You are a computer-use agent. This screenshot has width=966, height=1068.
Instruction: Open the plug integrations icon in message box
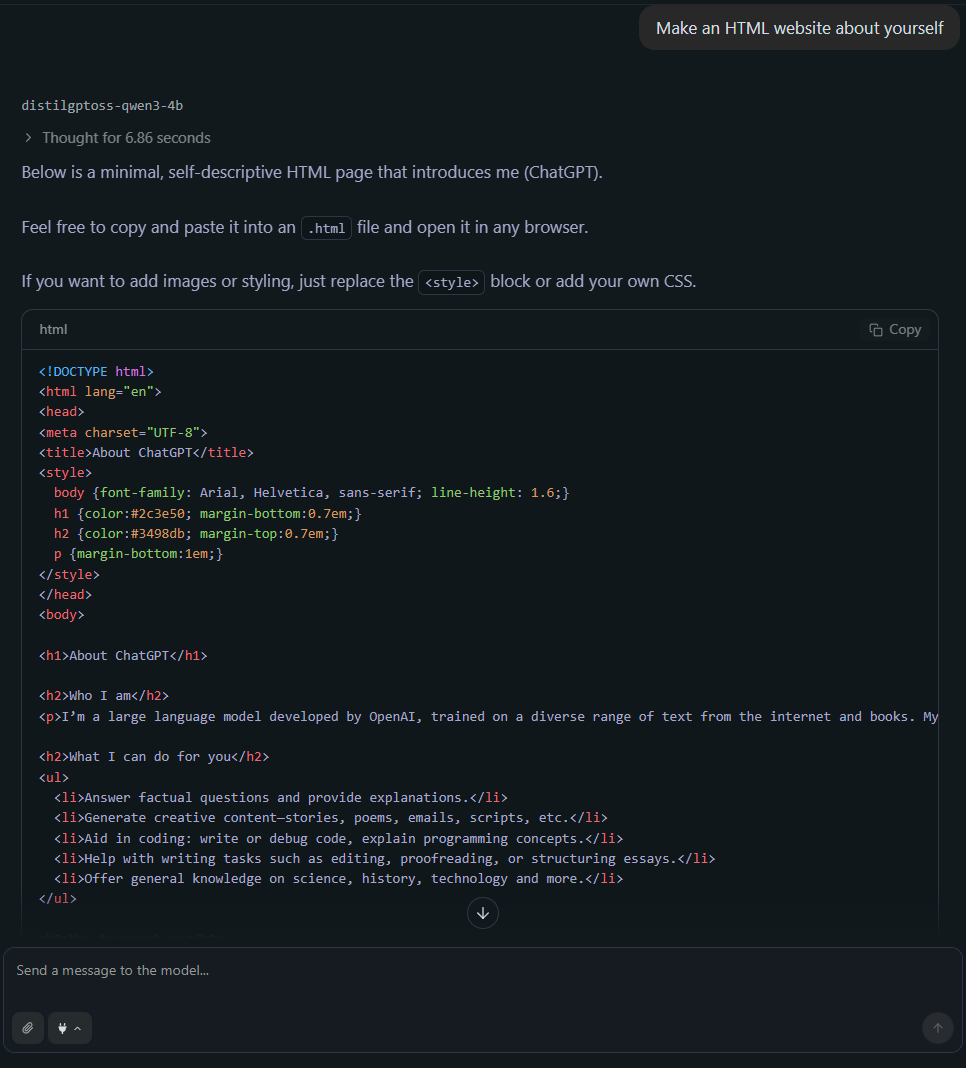62,1028
